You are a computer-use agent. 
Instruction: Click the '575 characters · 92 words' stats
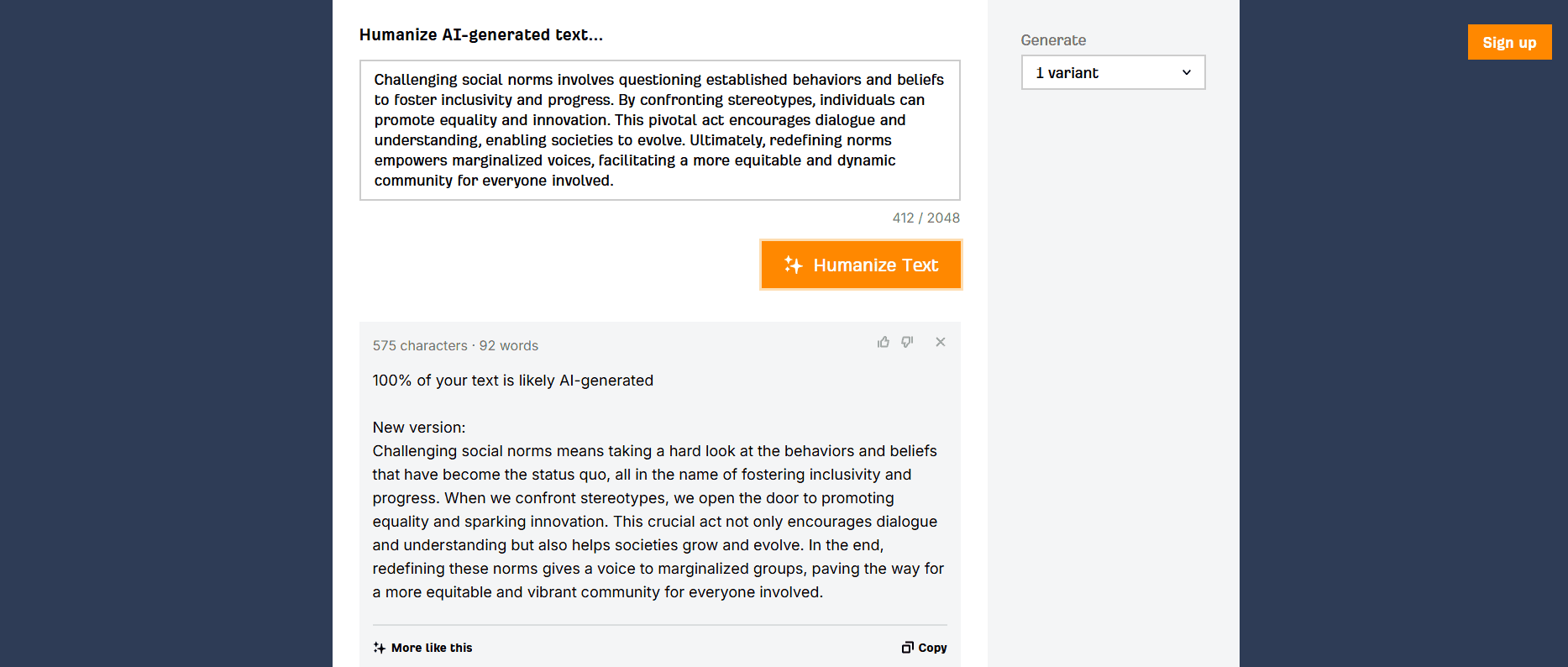pyautogui.click(x=455, y=345)
